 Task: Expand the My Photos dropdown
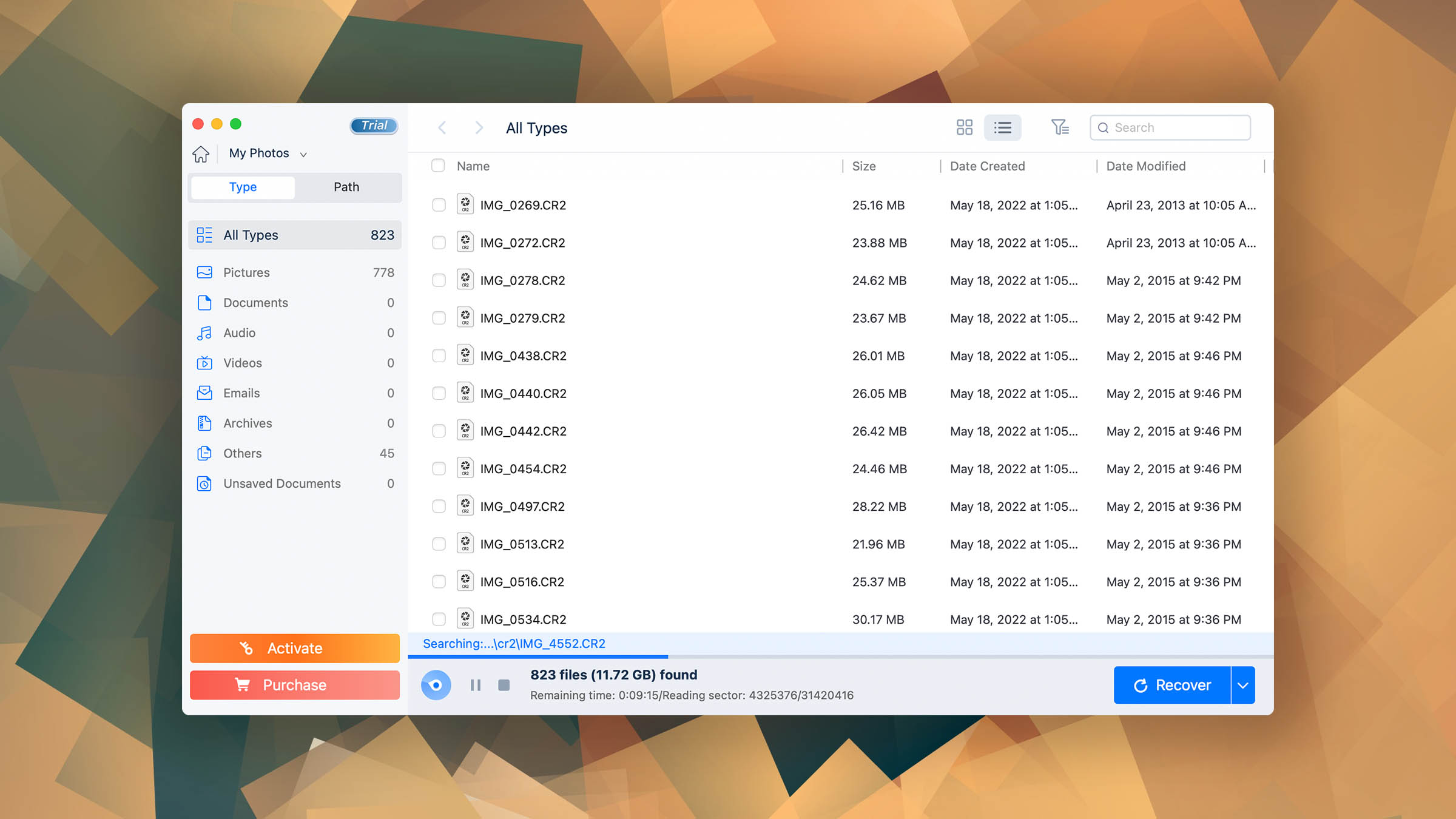click(268, 153)
